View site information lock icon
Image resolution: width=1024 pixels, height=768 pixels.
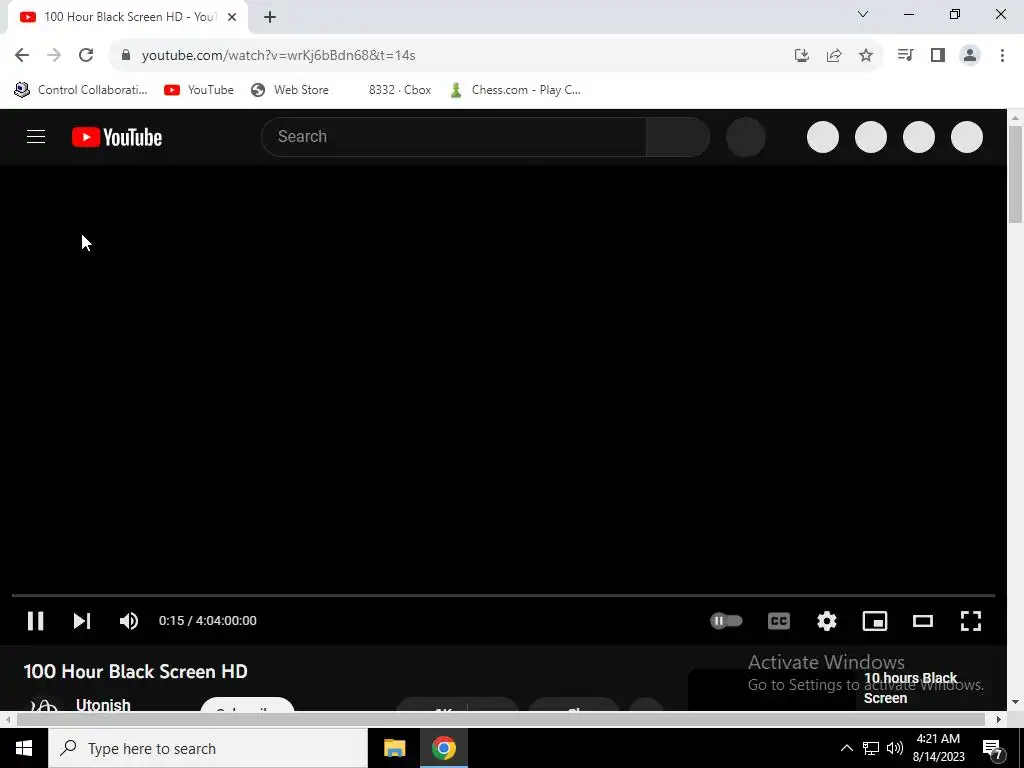(126, 55)
